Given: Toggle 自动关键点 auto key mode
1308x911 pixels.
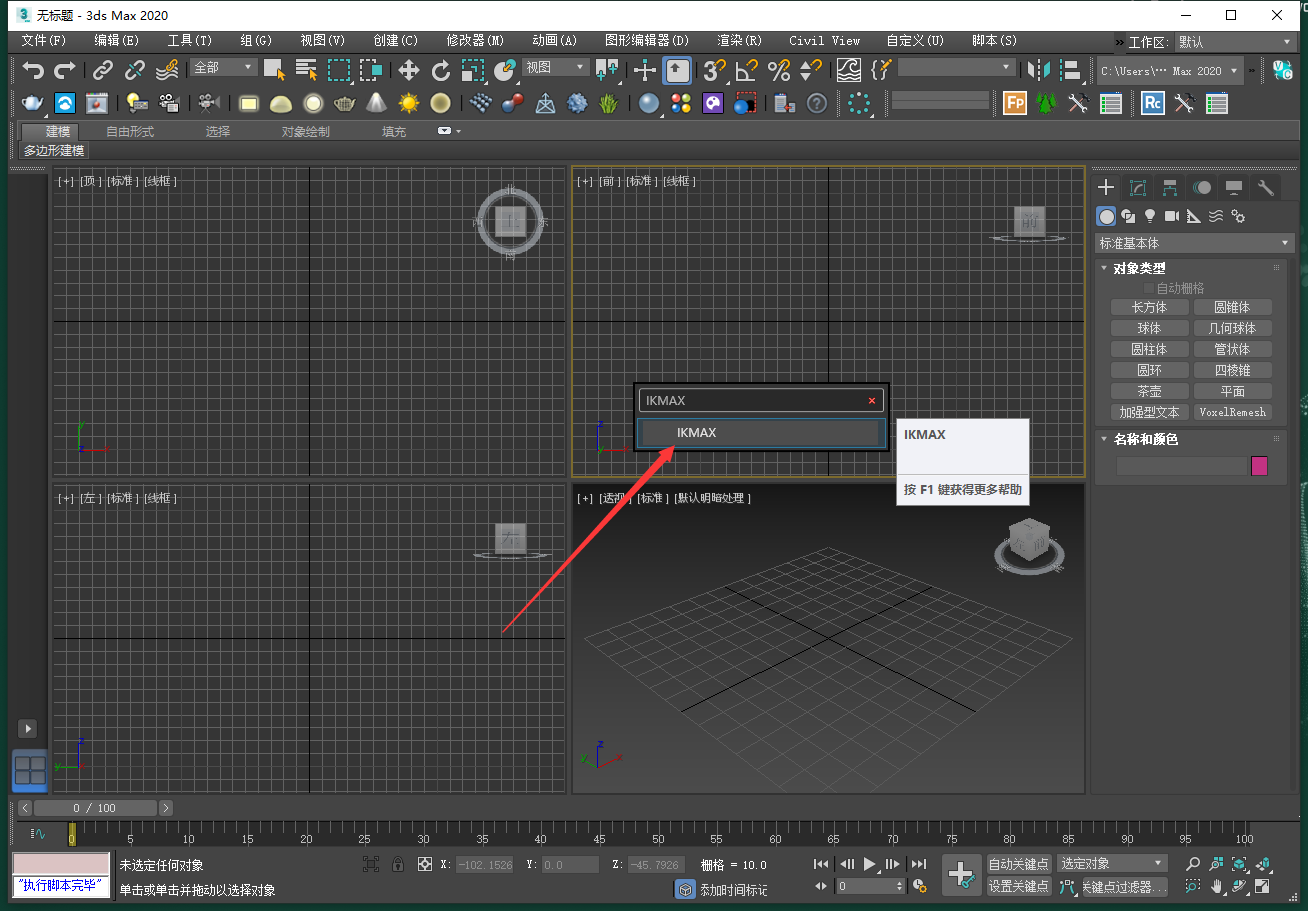Looking at the screenshot, I should tap(1019, 864).
